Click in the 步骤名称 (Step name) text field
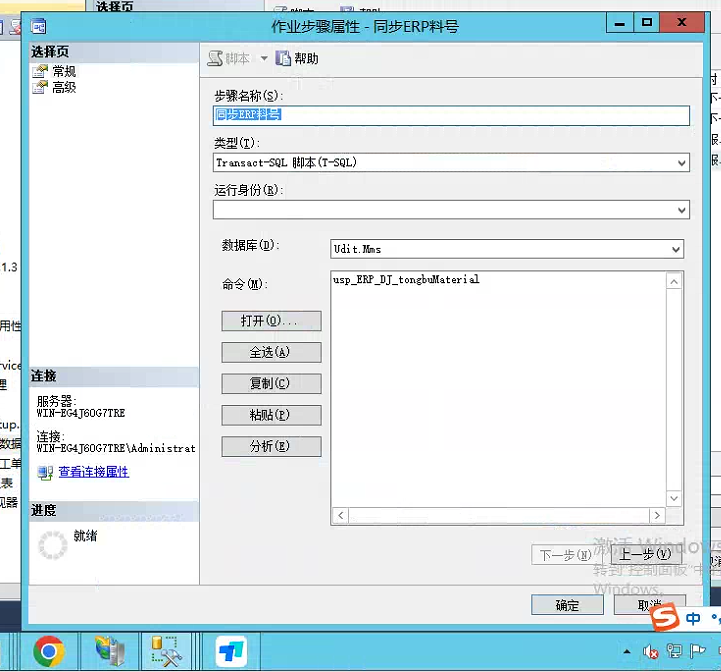This screenshot has width=721, height=672. point(450,116)
